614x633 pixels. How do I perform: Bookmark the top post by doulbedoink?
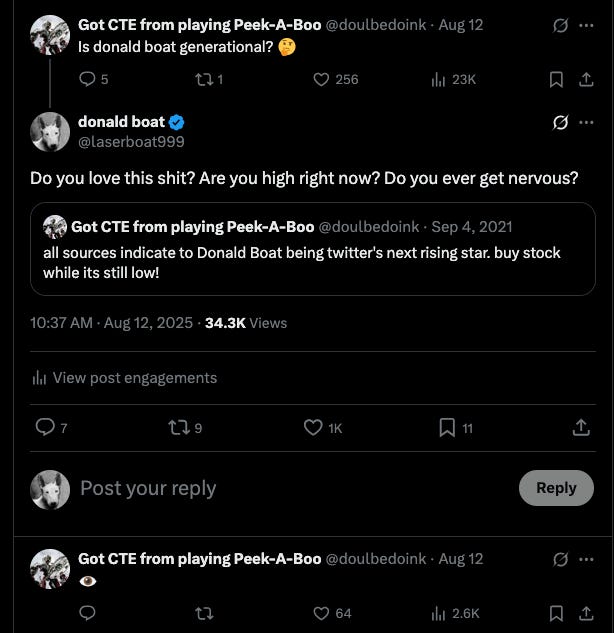[x=557, y=80]
